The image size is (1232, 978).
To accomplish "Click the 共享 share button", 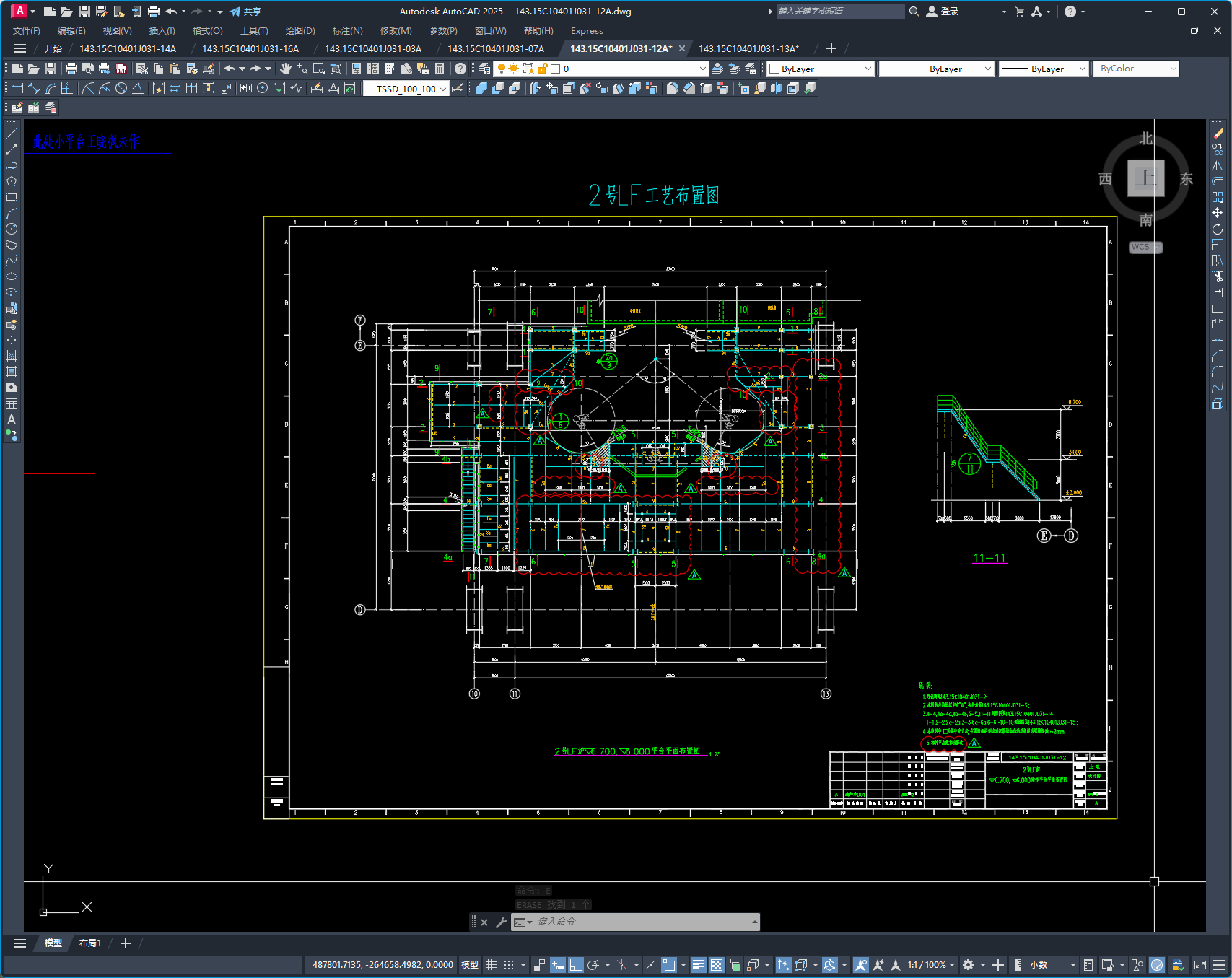I will point(245,12).
